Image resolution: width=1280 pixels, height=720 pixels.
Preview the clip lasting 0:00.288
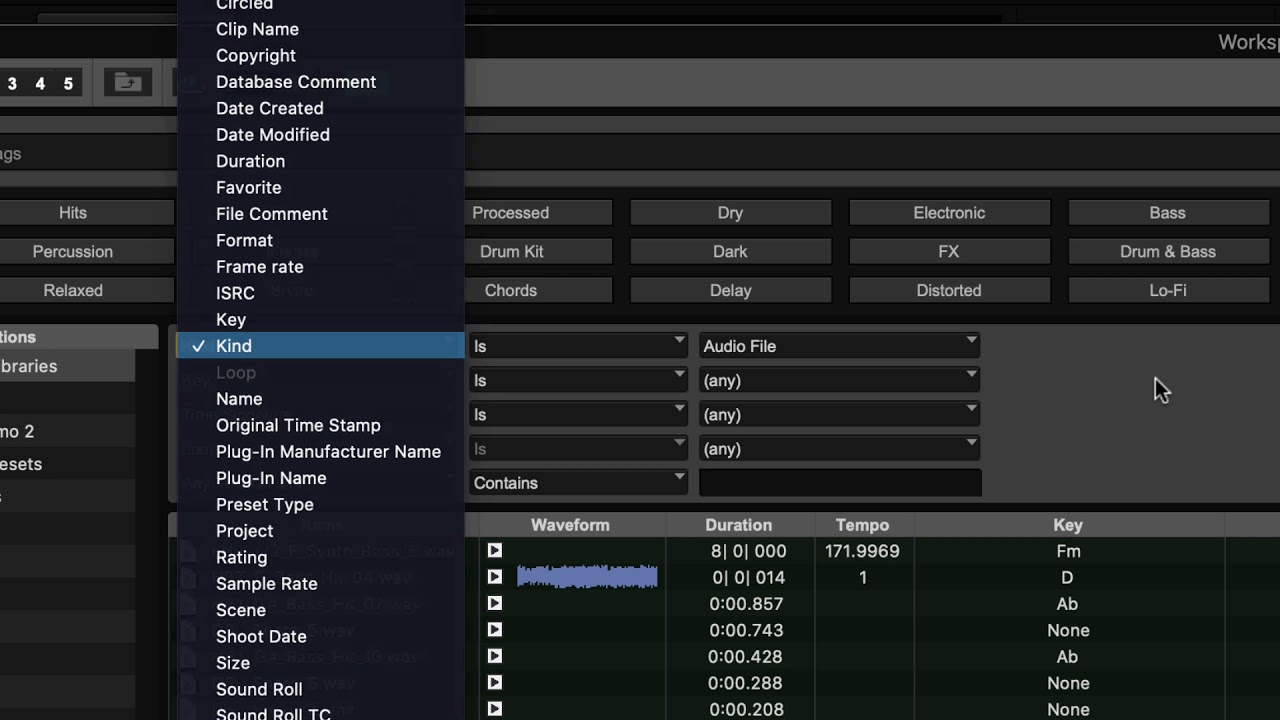tap(495, 683)
